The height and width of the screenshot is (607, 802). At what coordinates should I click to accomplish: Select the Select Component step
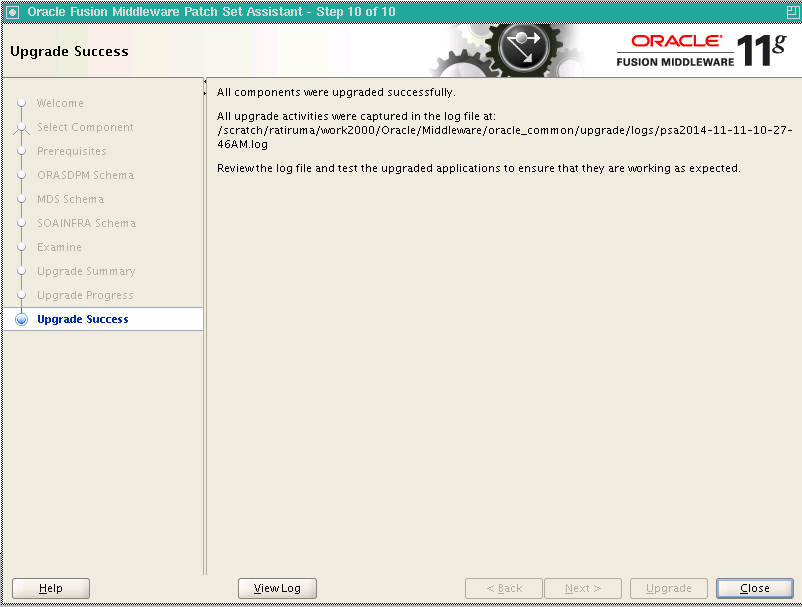85,127
